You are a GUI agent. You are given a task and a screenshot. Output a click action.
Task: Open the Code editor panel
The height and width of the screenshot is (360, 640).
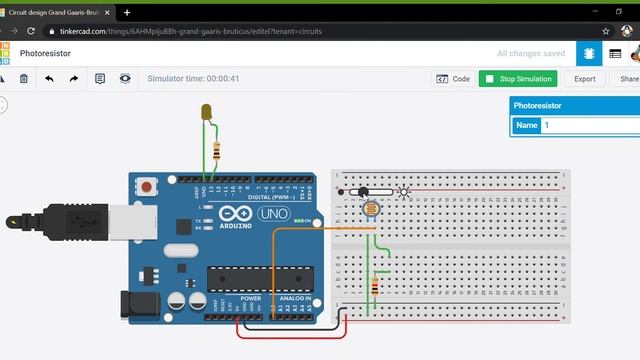click(x=453, y=79)
